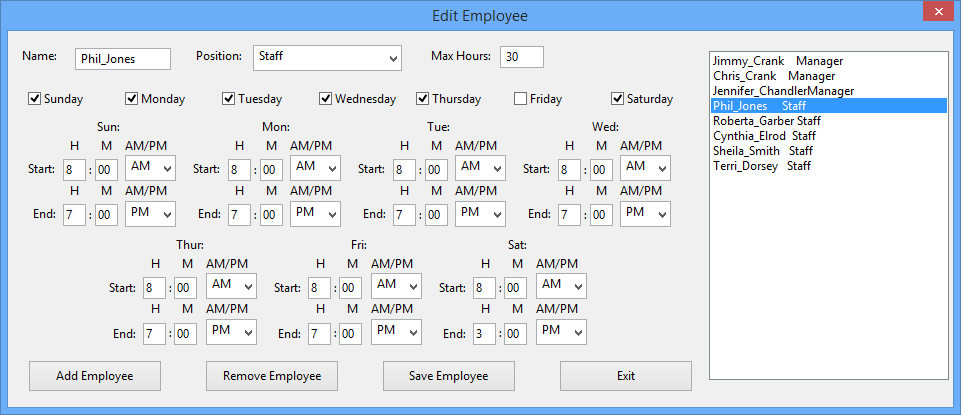
Task: Click the Name text field
Action: pyautogui.click(x=123, y=59)
